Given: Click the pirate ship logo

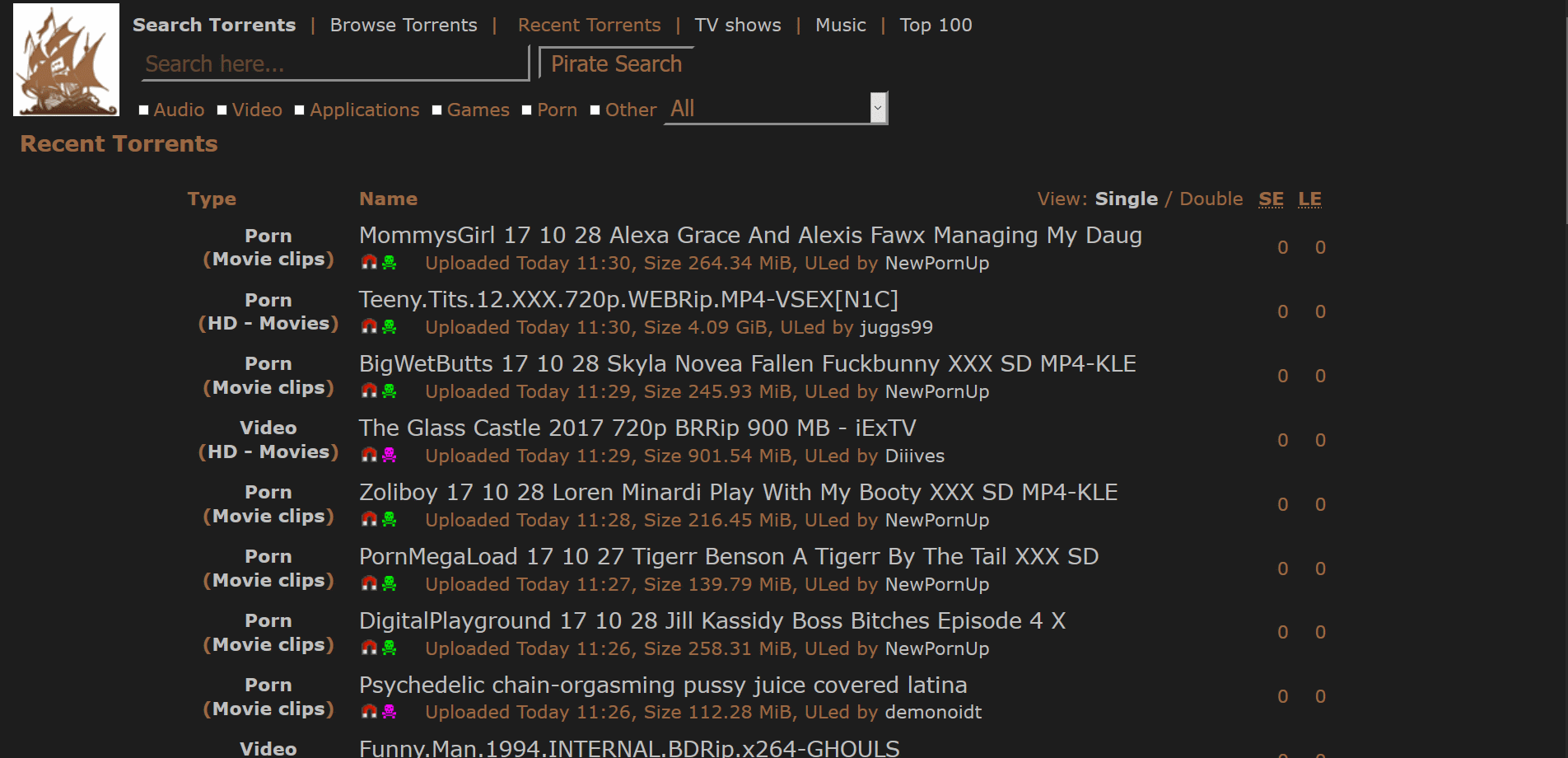Looking at the screenshot, I should 66,59.
